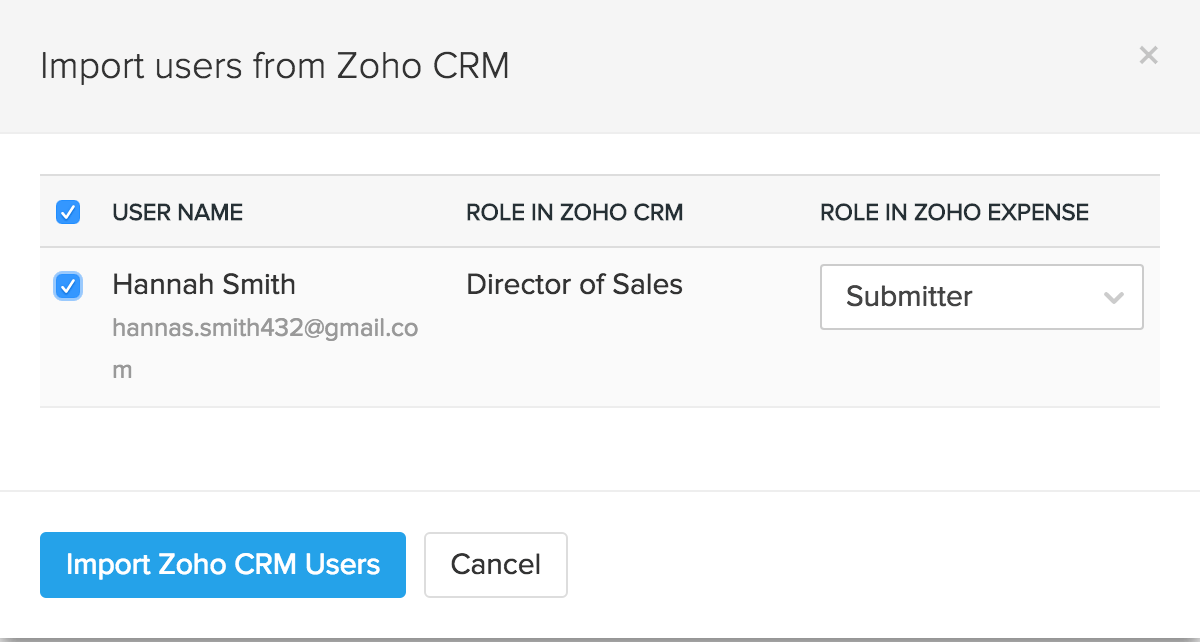Open the Submitter role dropdown
The width and height of the screenshot is (1200, 642).
click(x=981, y=297)
